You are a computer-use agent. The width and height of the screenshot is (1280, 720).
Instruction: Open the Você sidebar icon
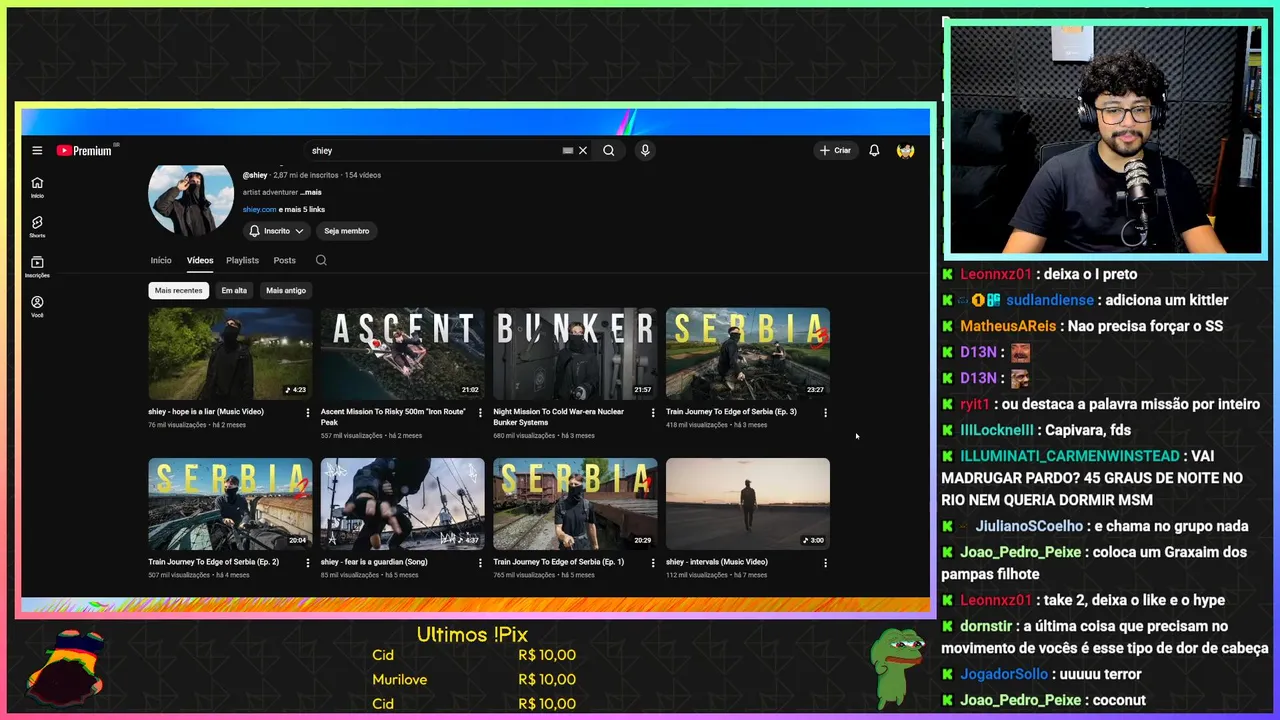(37, 306)
